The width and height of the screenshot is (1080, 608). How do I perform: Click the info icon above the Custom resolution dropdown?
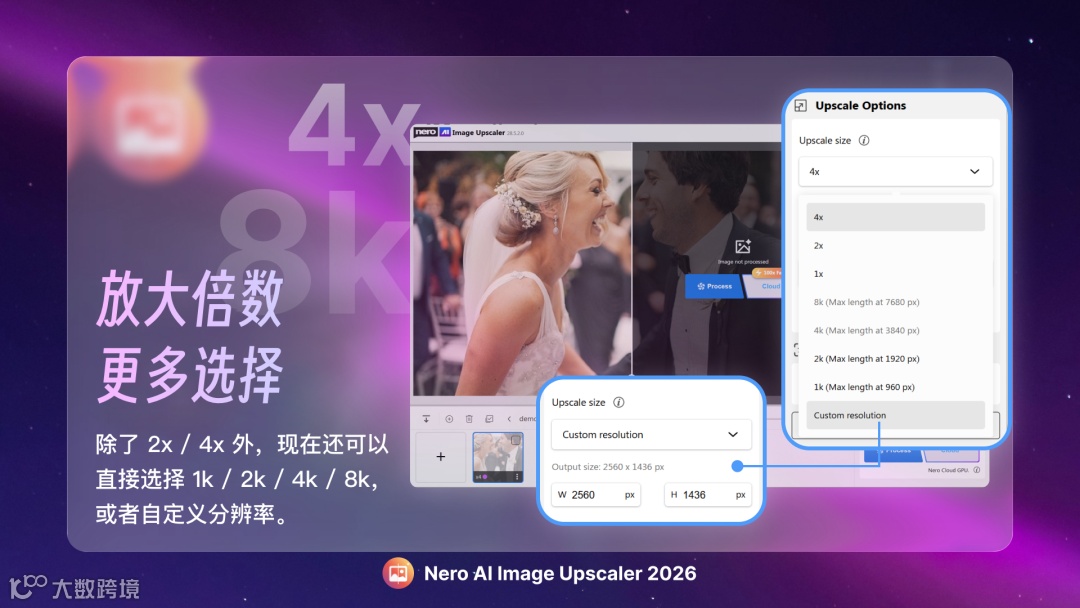(619, 402)
